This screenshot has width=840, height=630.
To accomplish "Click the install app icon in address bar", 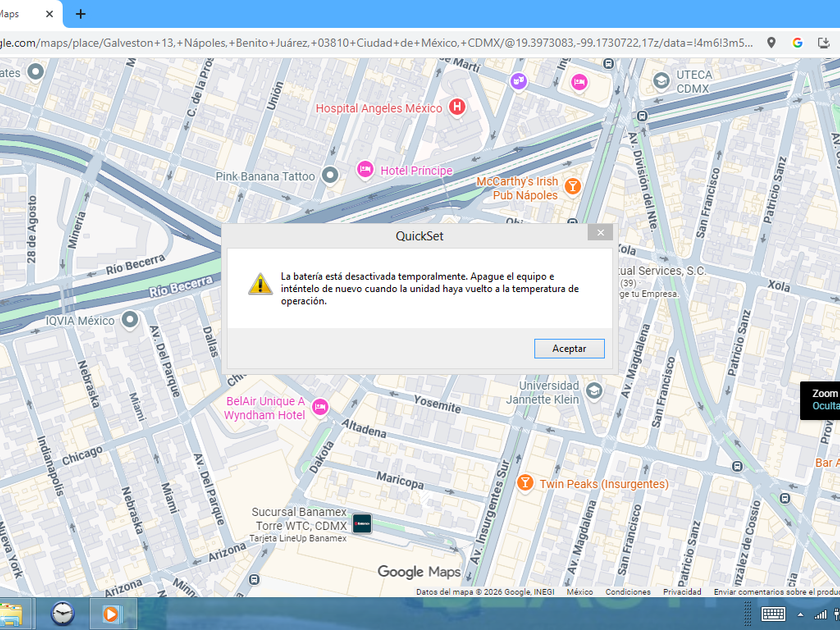I will point(823,43).
